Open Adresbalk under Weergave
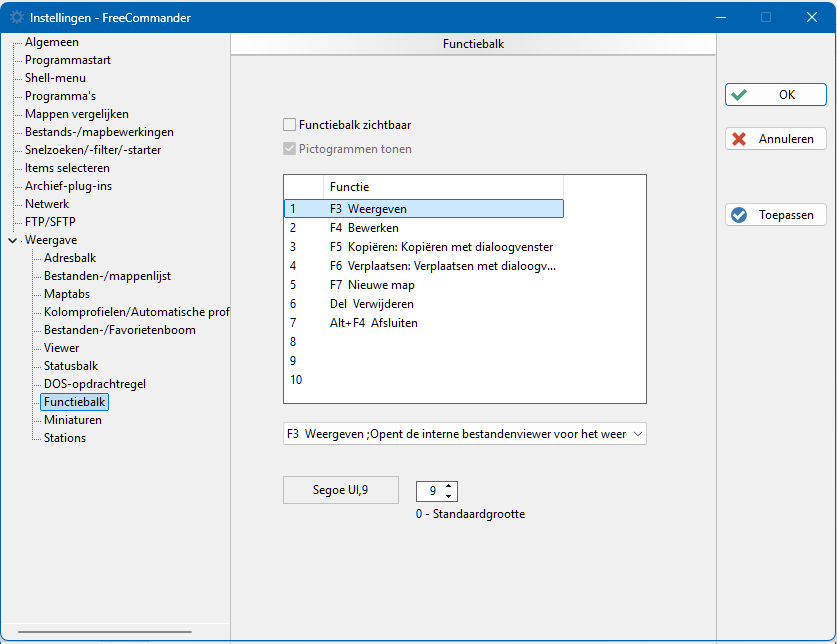 [70, 258]
